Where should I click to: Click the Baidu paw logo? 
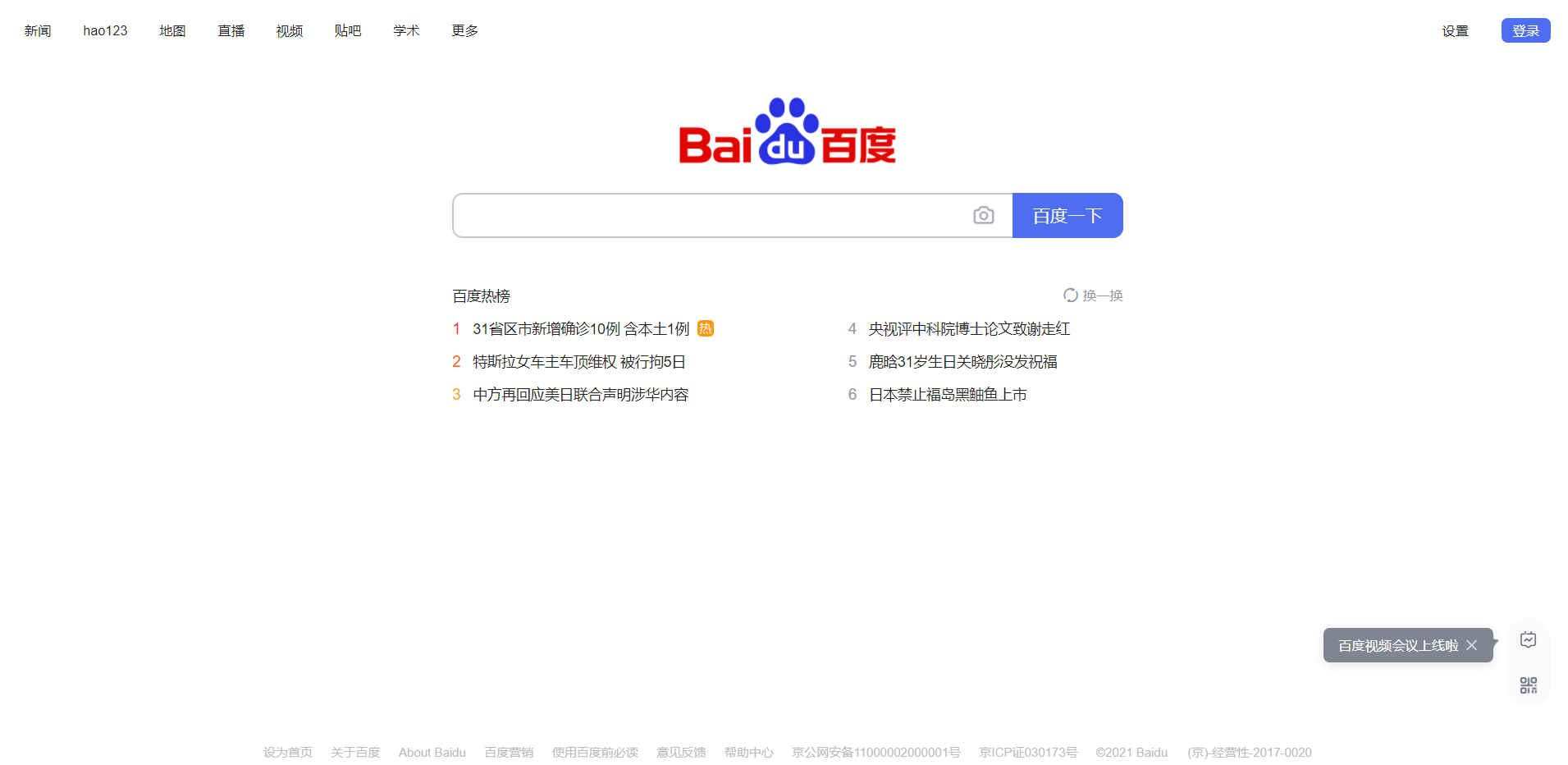(787, 131)
